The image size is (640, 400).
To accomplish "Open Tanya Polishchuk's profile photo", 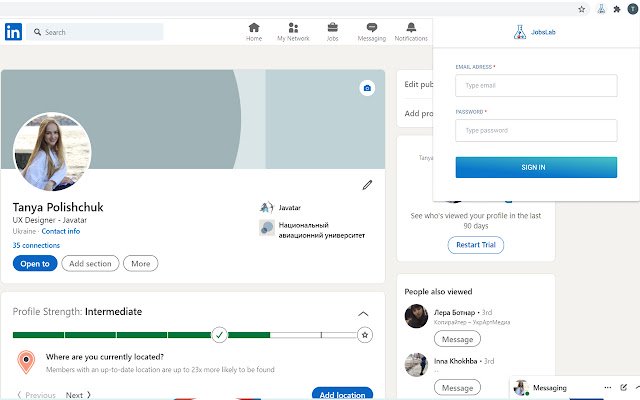I will 52,152.
